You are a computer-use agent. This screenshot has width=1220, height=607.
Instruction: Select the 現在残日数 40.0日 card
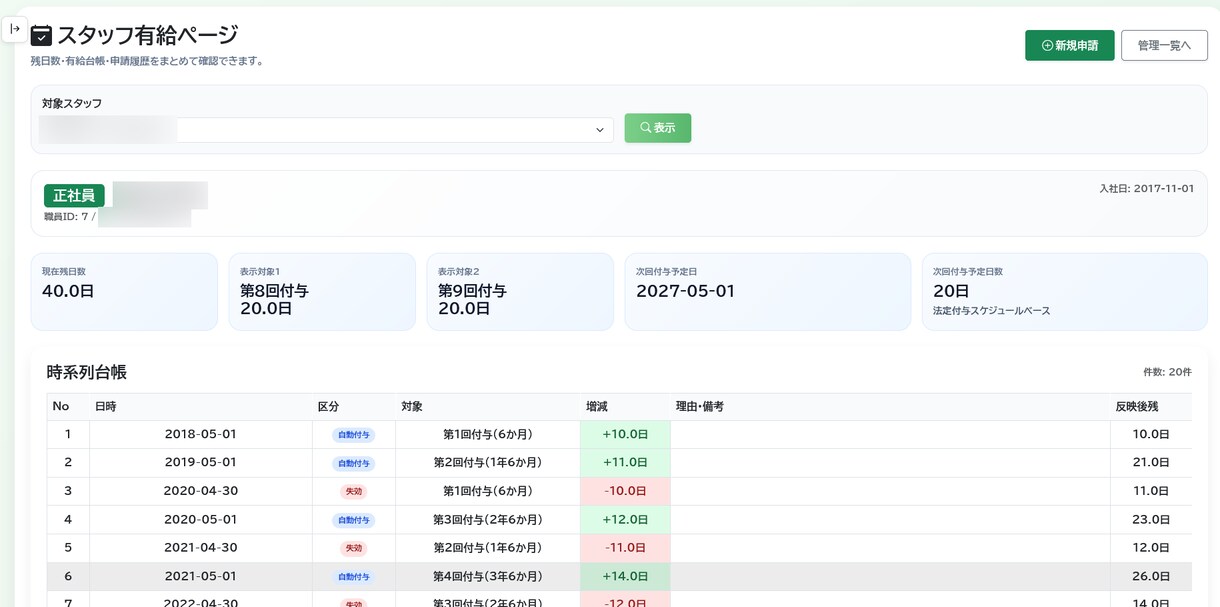tap(124, 291)
